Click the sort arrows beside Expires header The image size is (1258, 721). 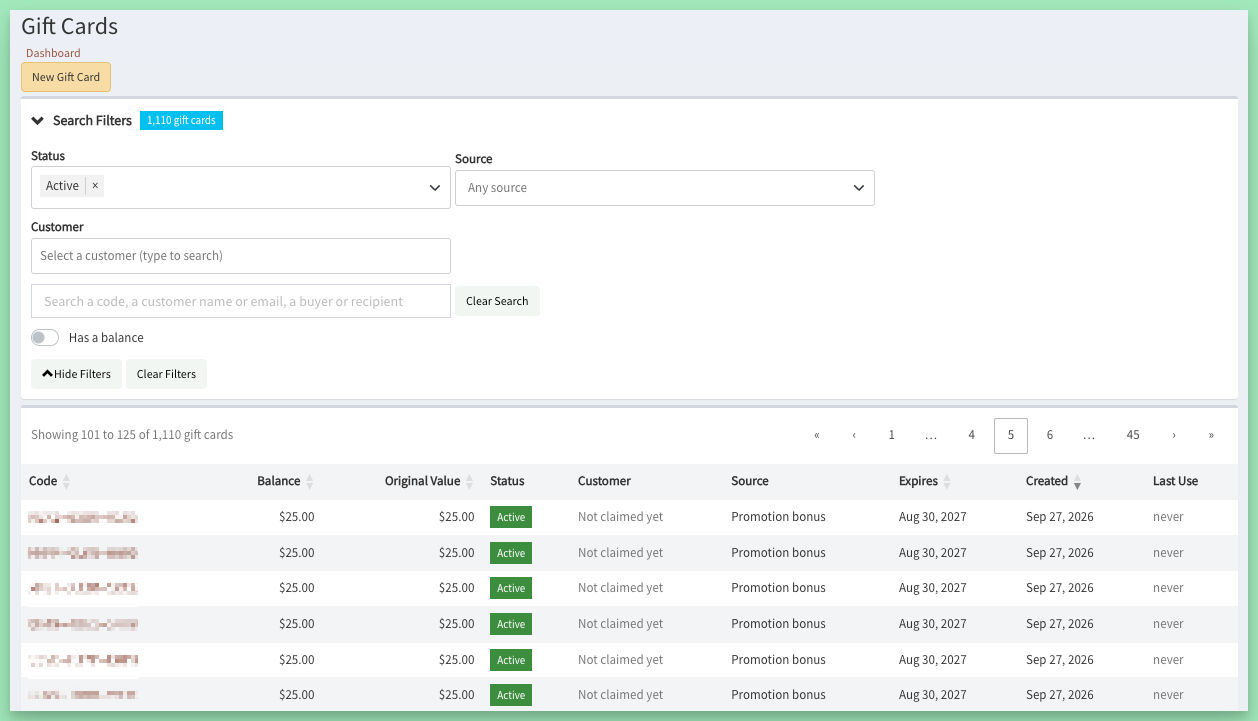coord(947,482)
